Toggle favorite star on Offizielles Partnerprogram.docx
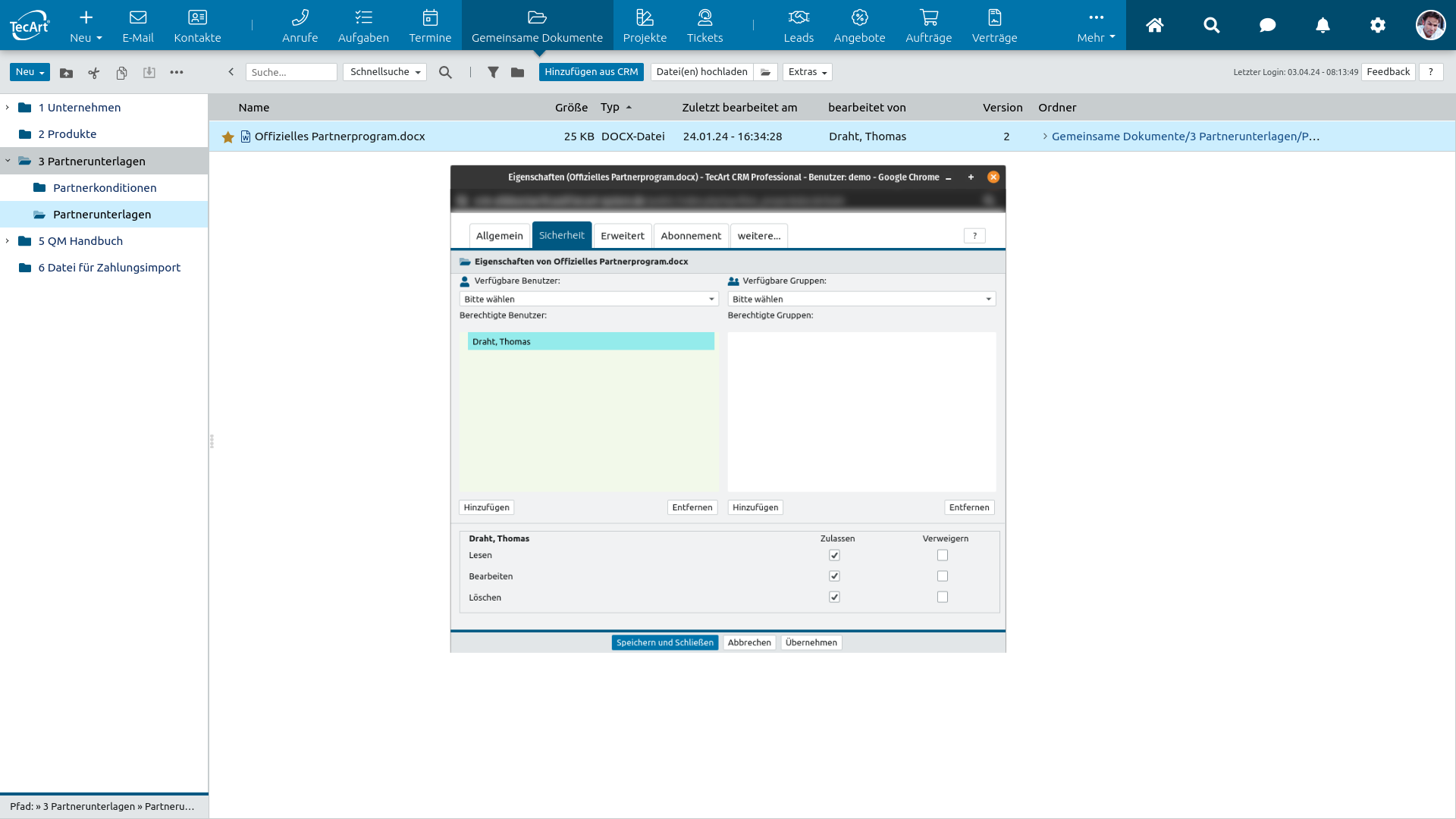This screenshot has height=819, width=1456. (x=227, y=137)
